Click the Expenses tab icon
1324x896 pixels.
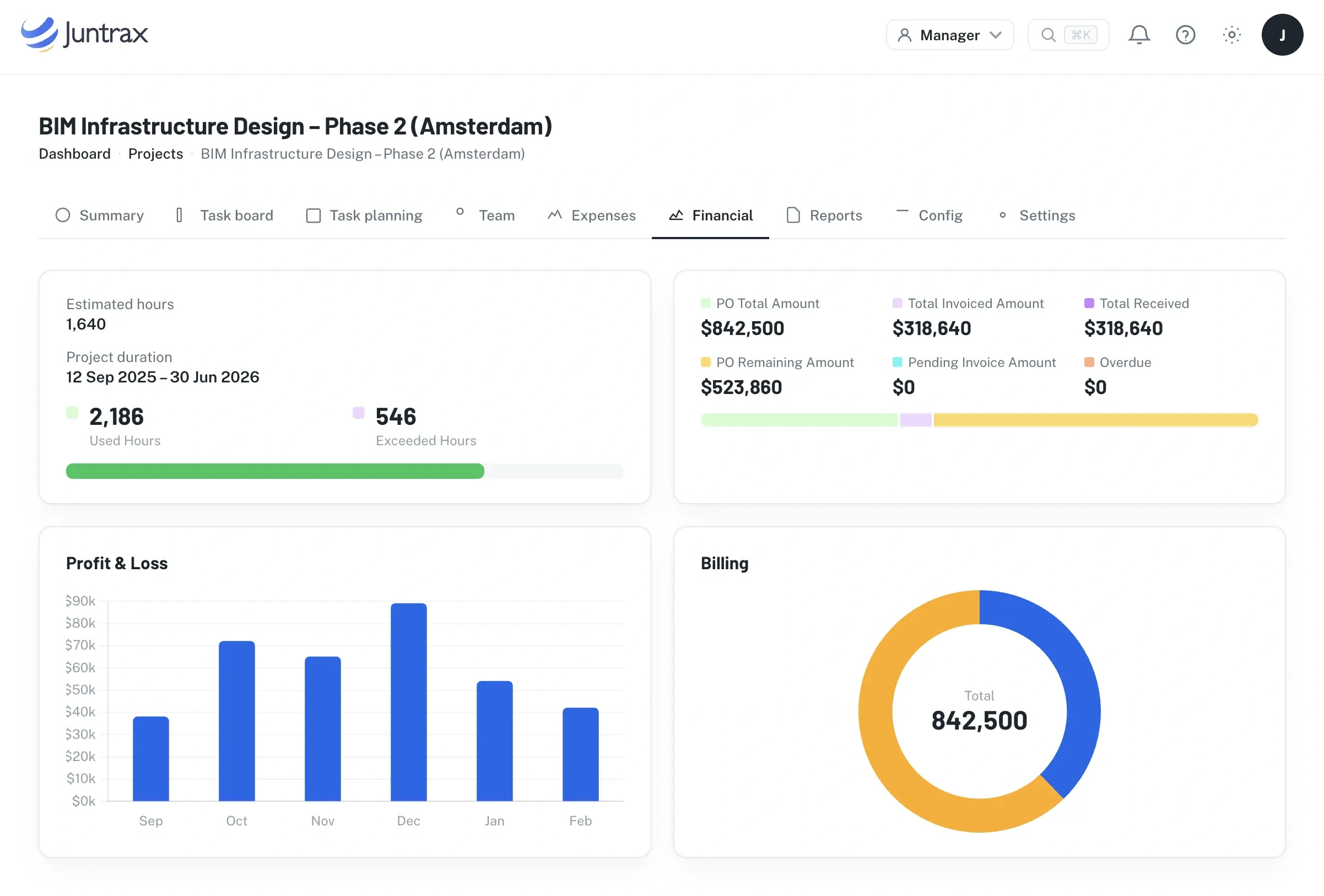pyautogui.click(x=555, y=215)
